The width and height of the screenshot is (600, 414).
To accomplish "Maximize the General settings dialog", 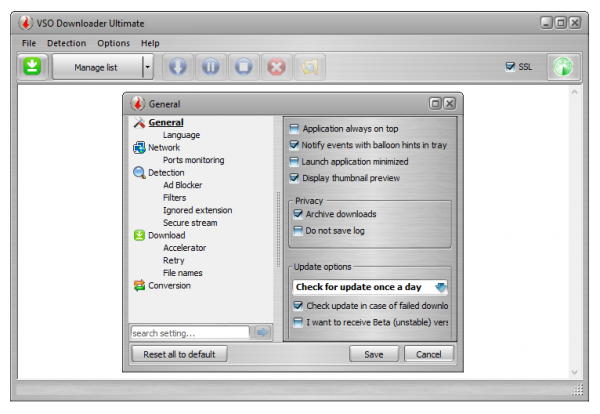I will [435, 103].
